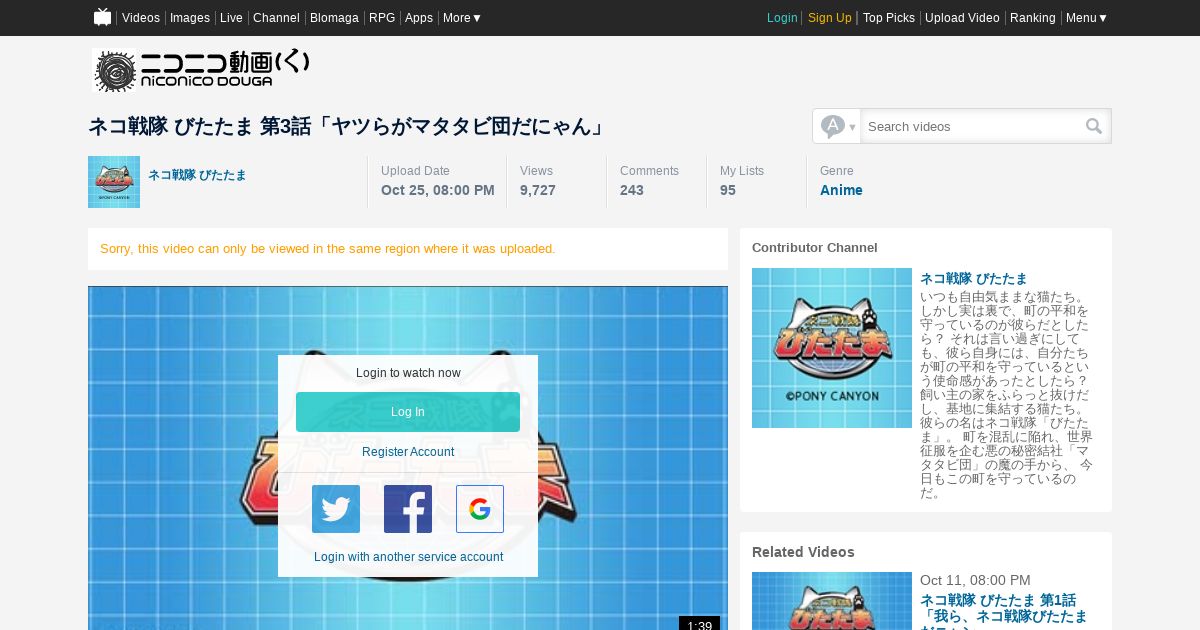Open the Ranking page
1200x630 pixels.
coord(1033,17)
